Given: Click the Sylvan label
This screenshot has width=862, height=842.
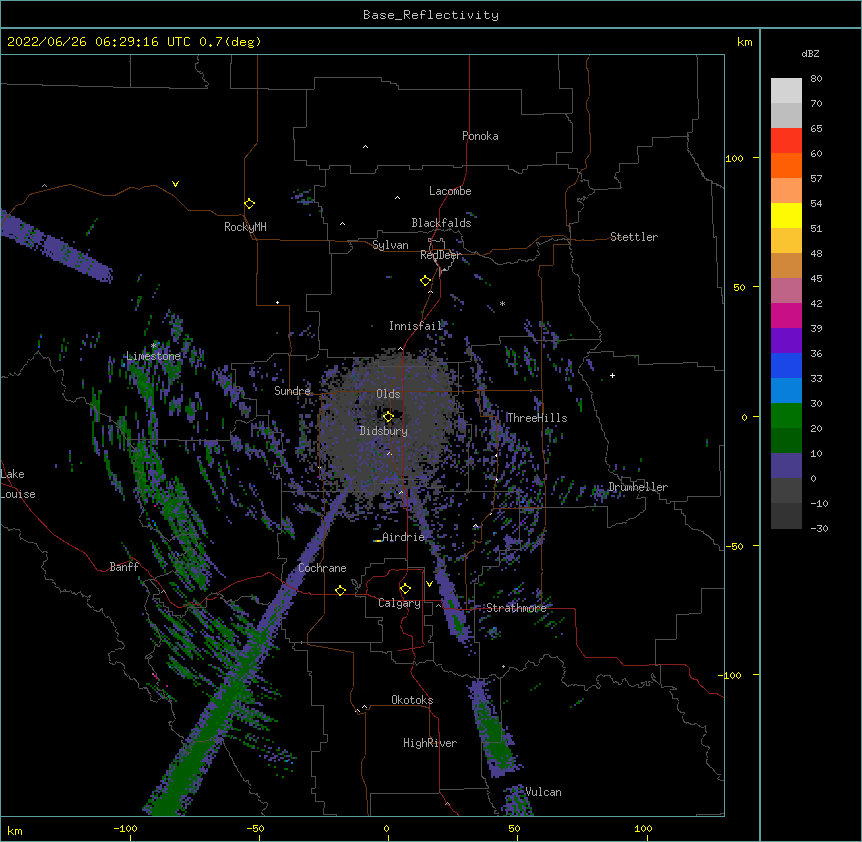Looking at the screenshot, I should pyautogui.click(x=390, y=245).
